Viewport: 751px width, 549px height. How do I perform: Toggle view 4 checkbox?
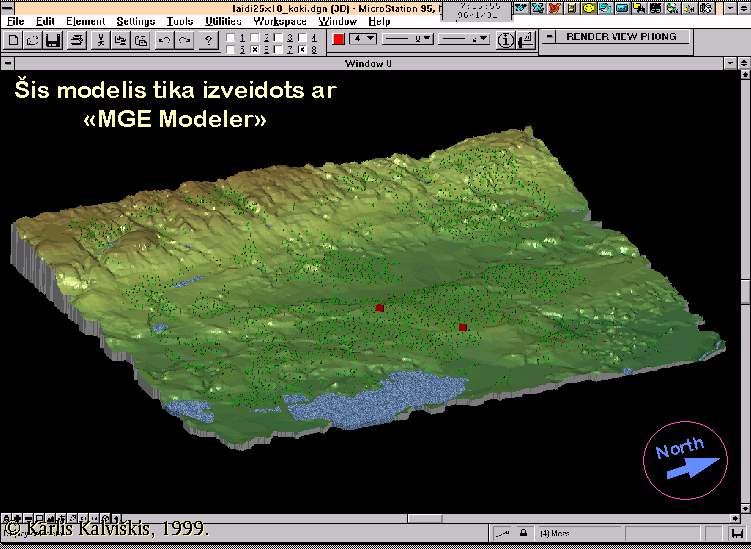click(303, 37)
